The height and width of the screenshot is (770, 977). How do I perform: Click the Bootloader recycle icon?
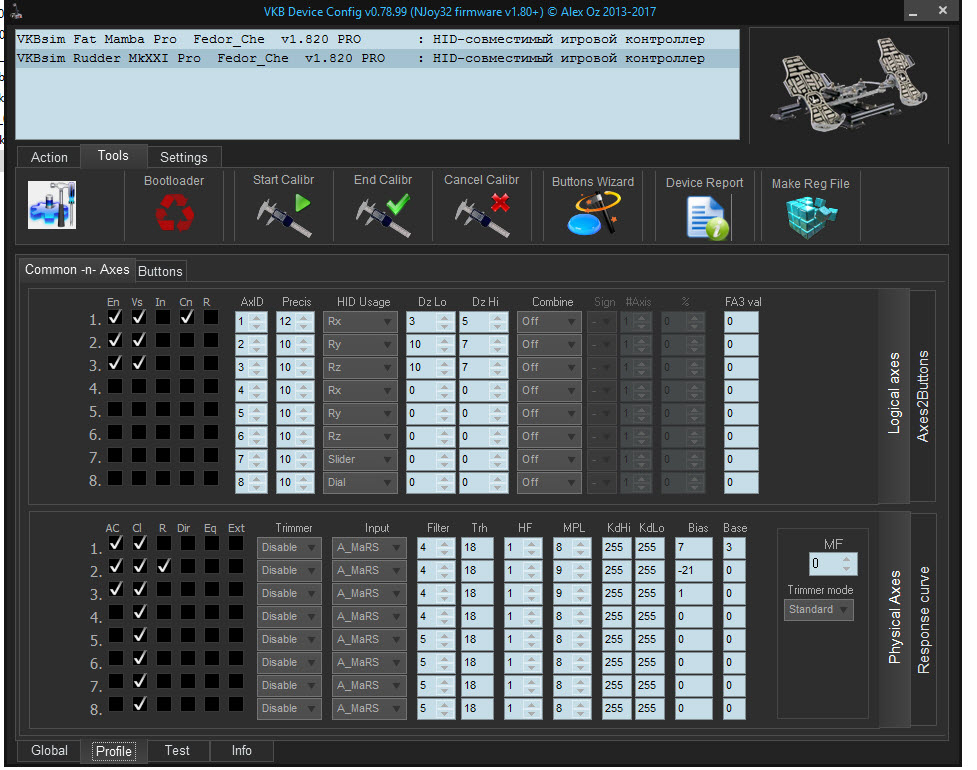(x=174, y=212)
